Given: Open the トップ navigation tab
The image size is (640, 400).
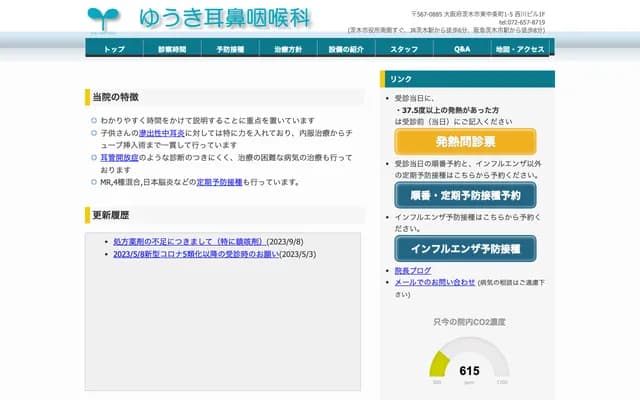Looking at the screenshot, I should pos(114,48).
